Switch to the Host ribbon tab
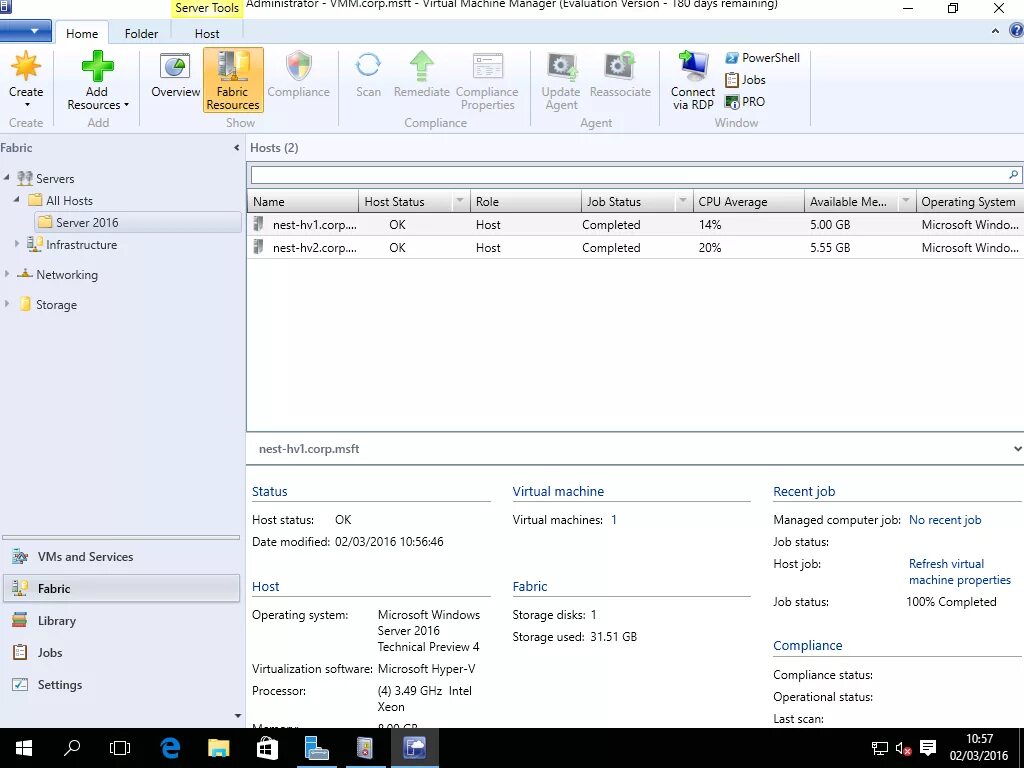The width and height of the screenshot is (1024, 768). click(x=206, y=33)
